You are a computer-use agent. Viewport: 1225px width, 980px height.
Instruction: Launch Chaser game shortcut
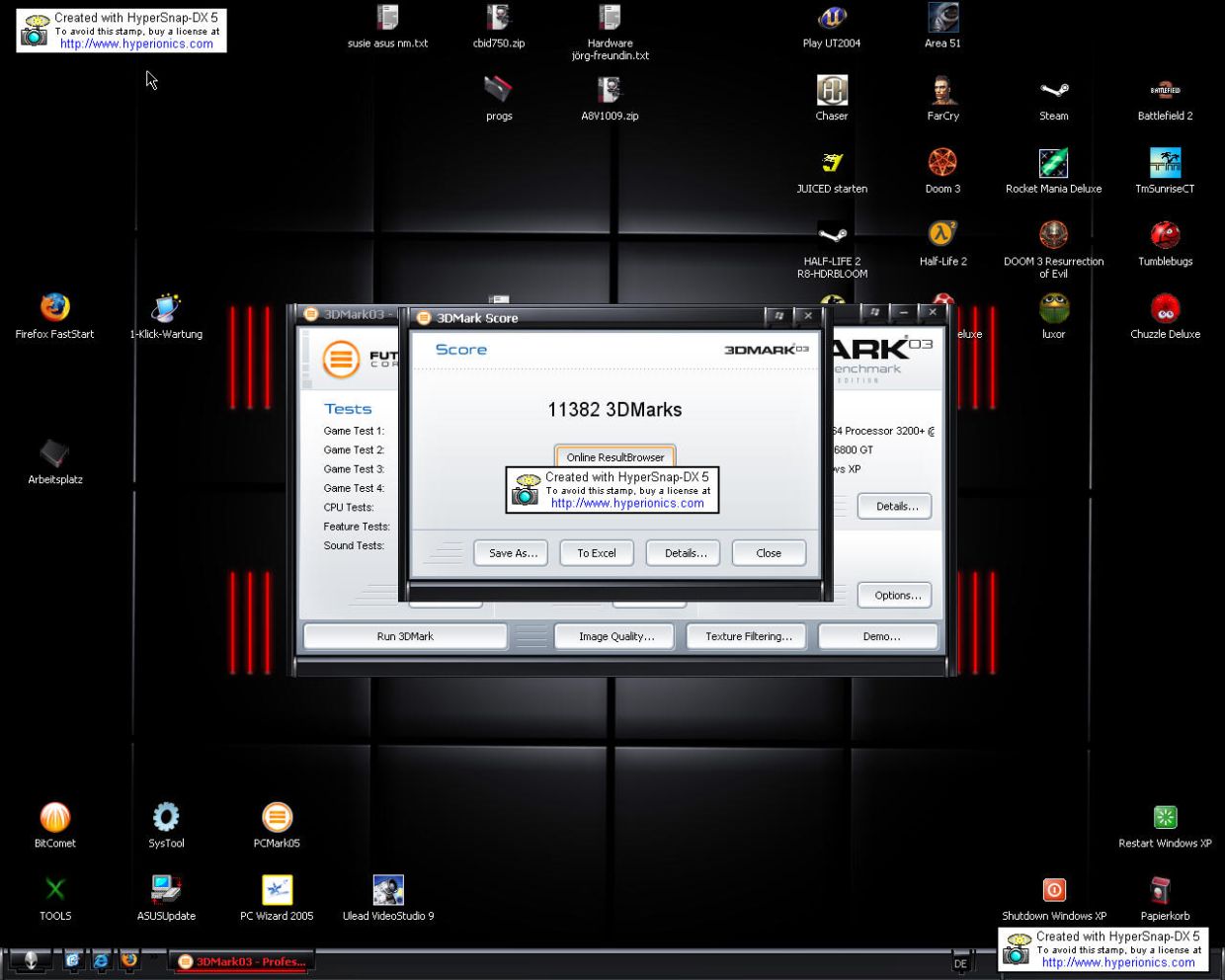pyautogui.click(x=832, y=90)
